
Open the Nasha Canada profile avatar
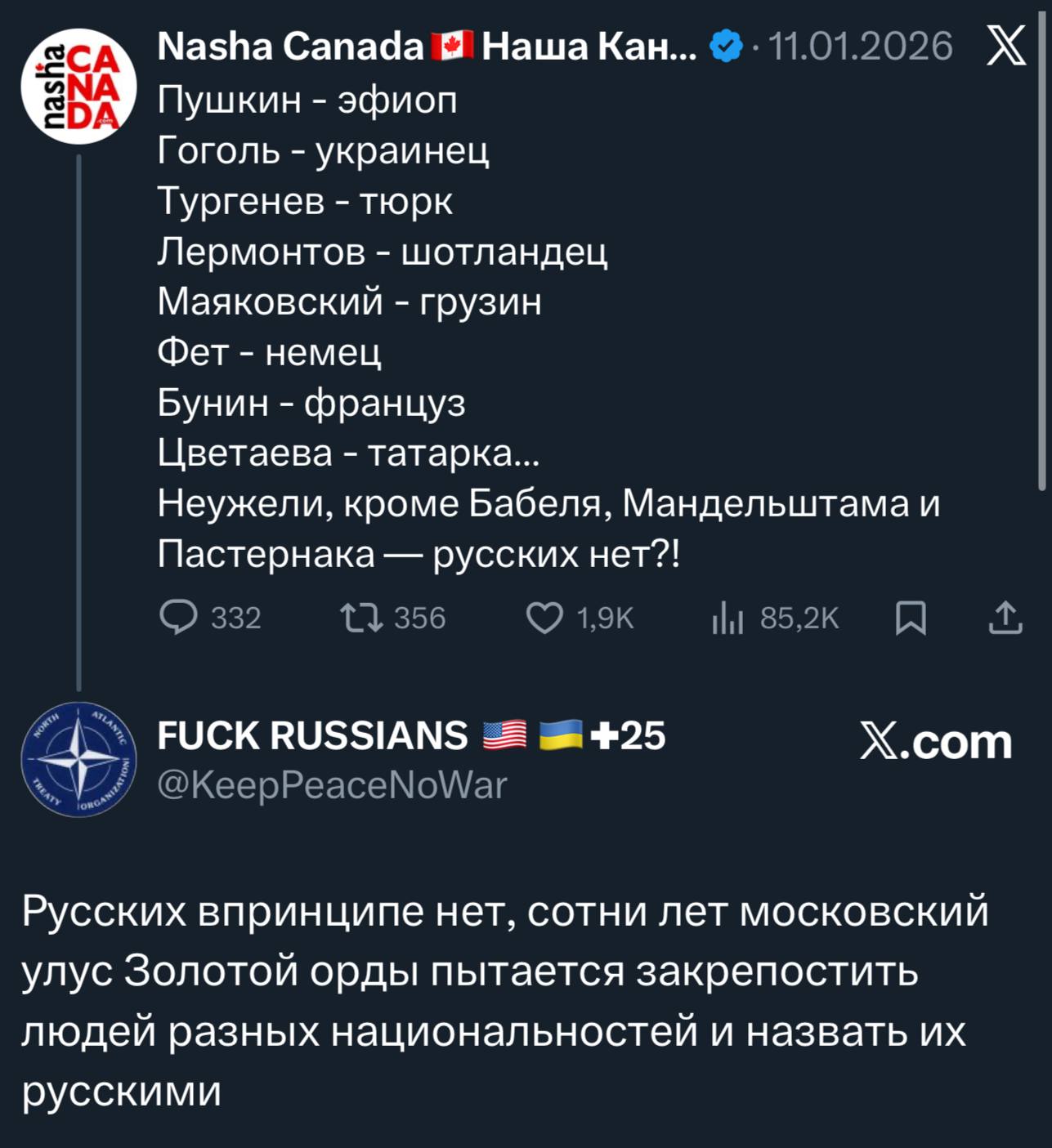[x=78, y=86]
